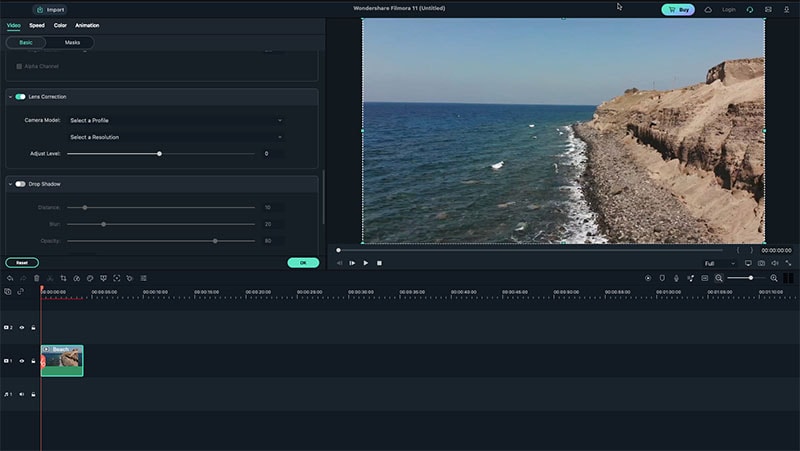800x451 pixels.
Task: Click the redo arrow icon
Action: tap(23, 278)
